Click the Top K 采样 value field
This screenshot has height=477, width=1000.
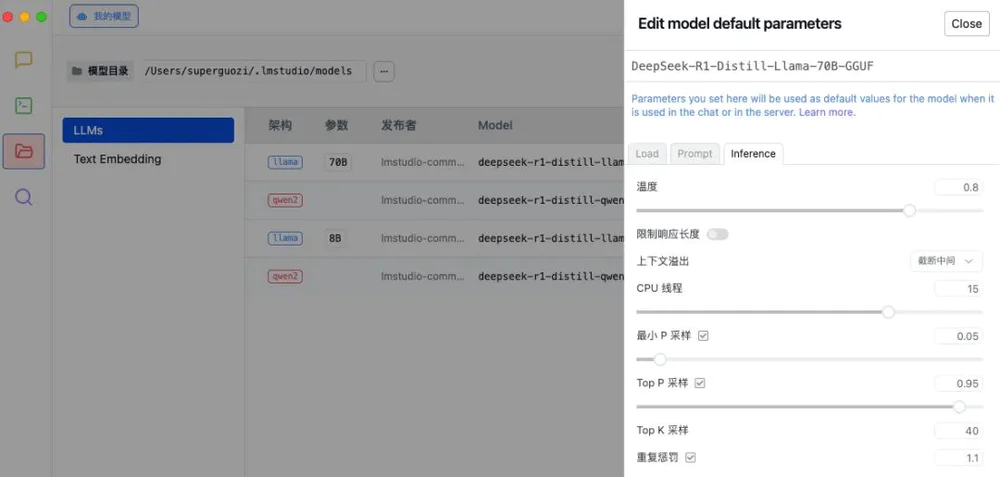pyautogui.click(x=959, y=431)
